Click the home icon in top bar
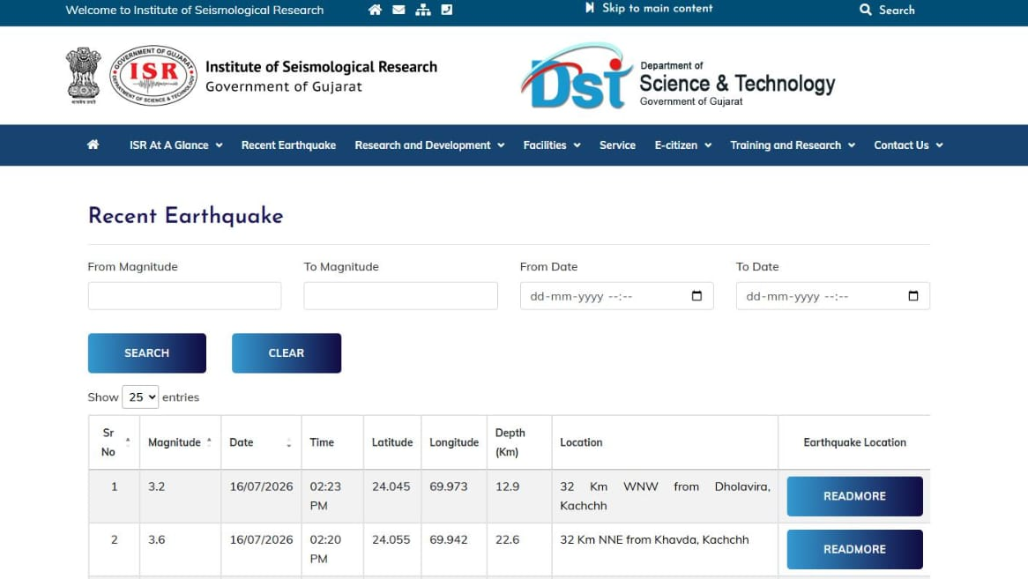This screenshot has width=1028, height=579. click(x=375, y=10)
